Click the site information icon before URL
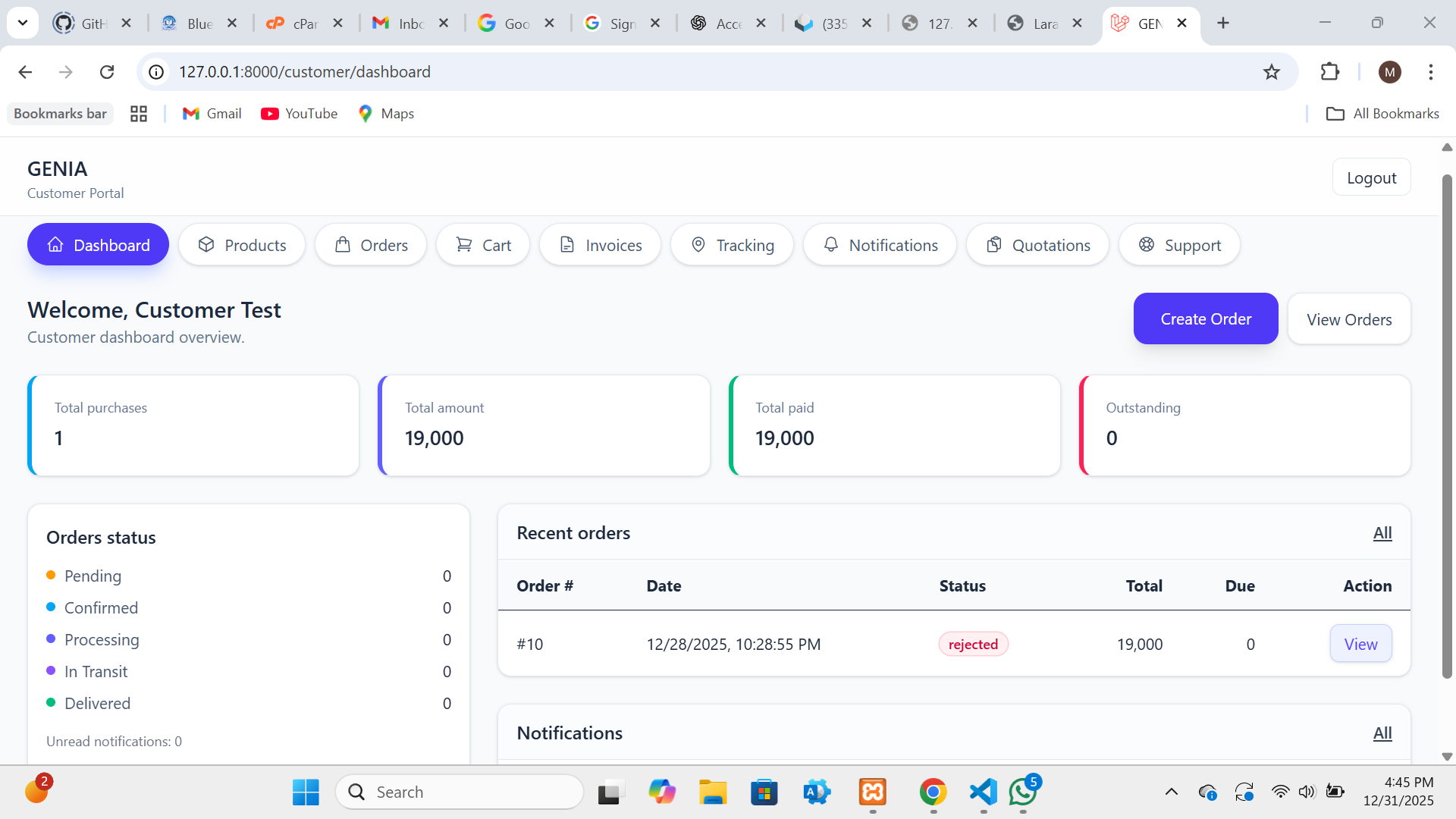This screenshot has width=1456, height=819. (x=156, y=72)
